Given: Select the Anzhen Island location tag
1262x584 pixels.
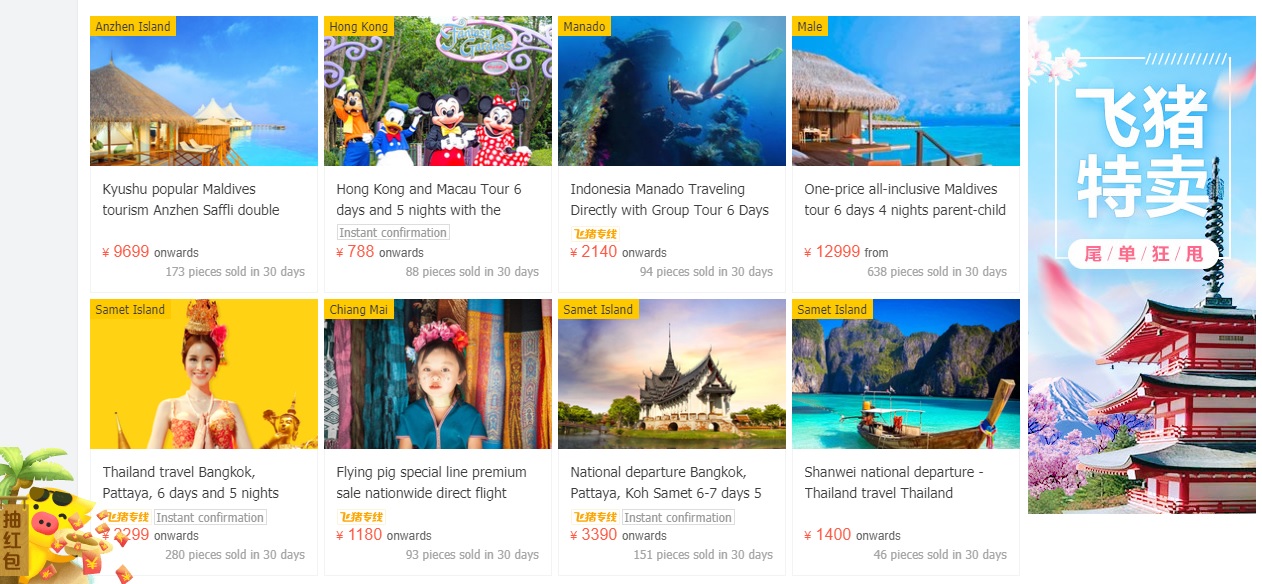Looking at the screenshot, I should pos(133,26).
